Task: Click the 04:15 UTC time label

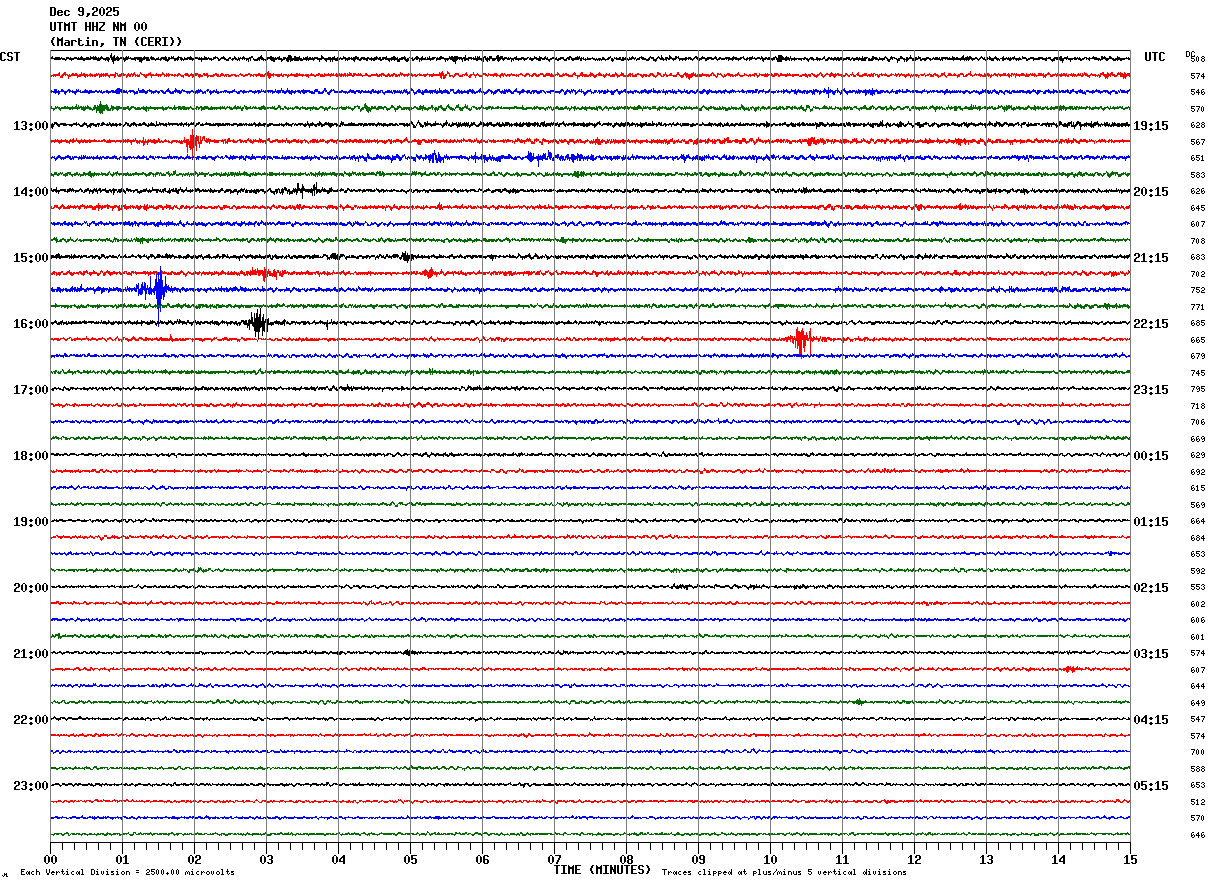Action: click(1151, 720)
